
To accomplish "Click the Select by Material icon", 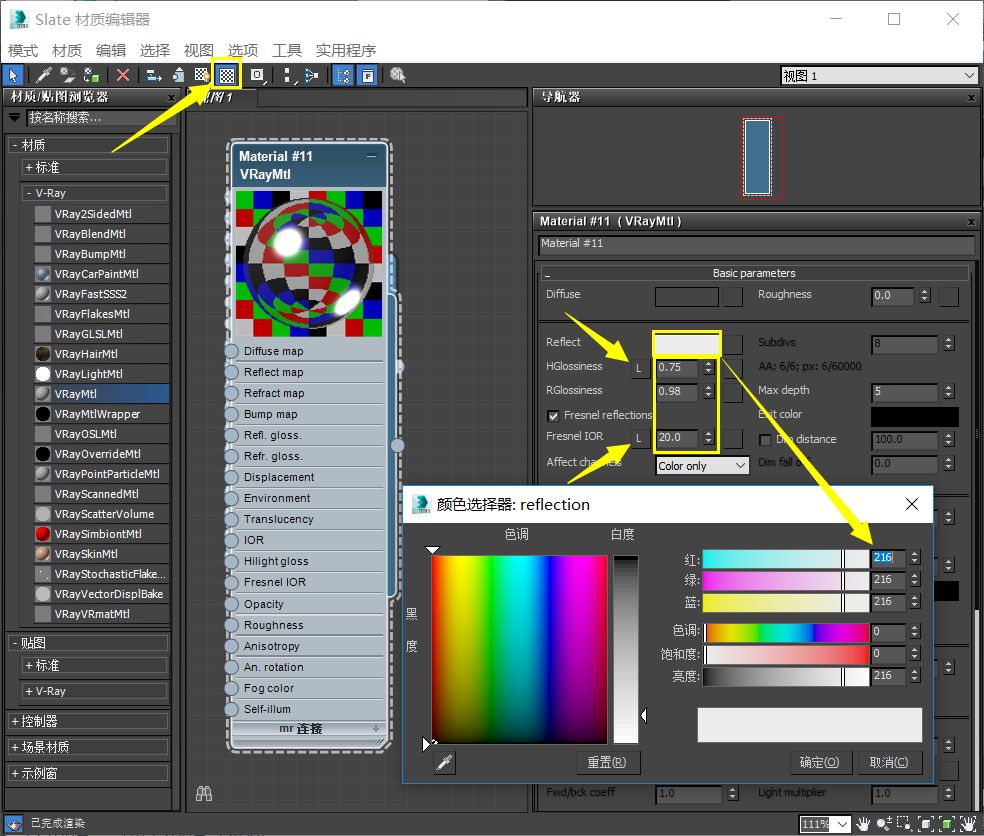I will coord(398,76).
